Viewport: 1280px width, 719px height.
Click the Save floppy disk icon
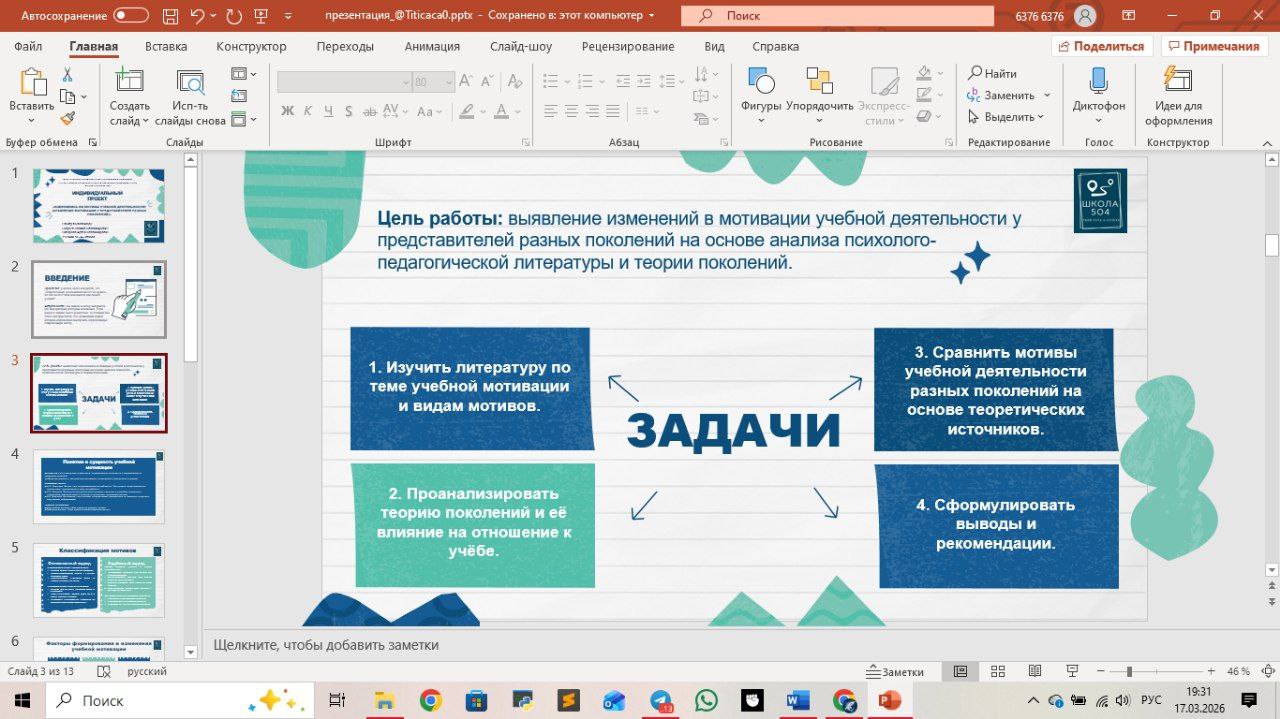(170, 16)
